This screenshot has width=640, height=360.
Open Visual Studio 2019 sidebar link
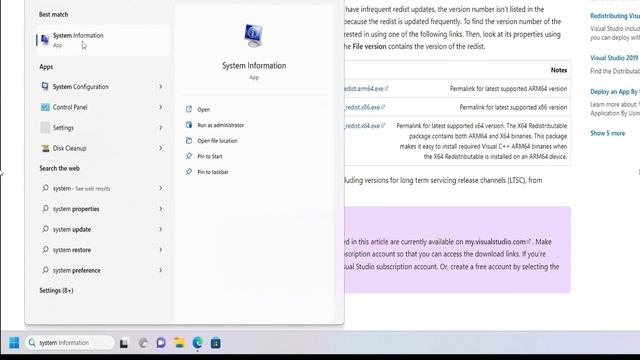[615, 58]
